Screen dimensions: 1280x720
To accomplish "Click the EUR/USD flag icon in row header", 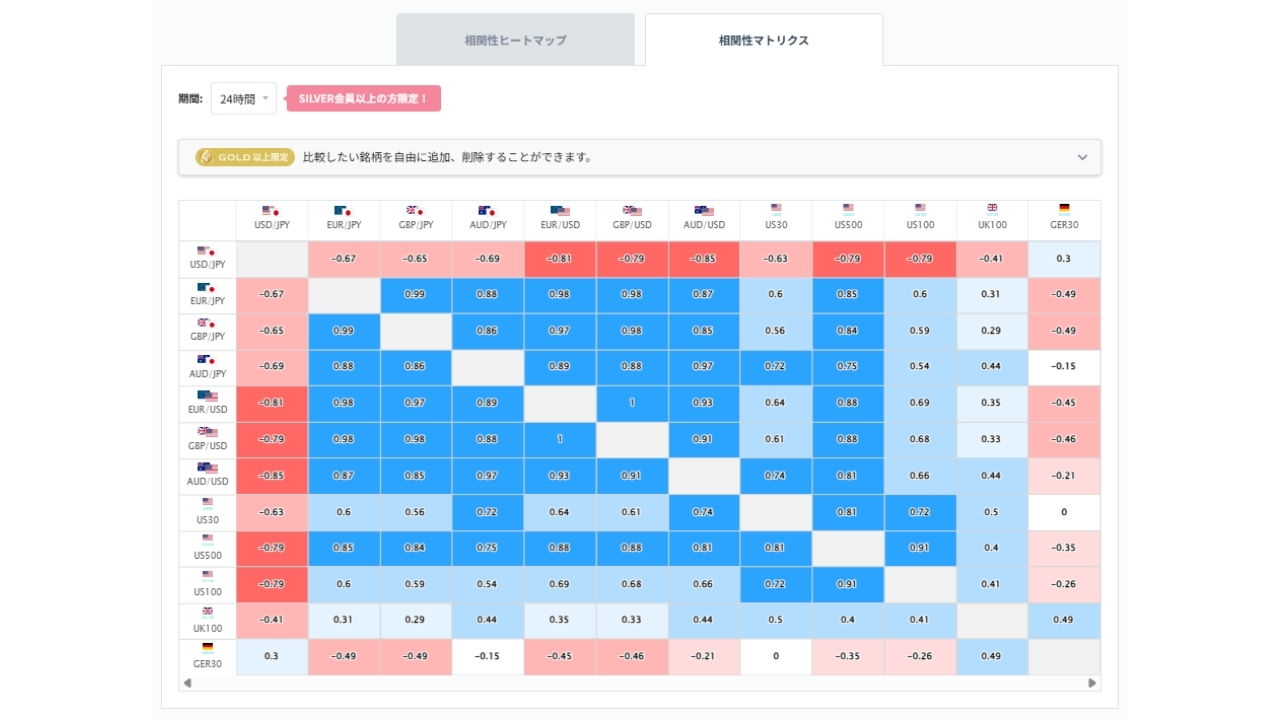I will pyautogui.click(x=207, y=396).
